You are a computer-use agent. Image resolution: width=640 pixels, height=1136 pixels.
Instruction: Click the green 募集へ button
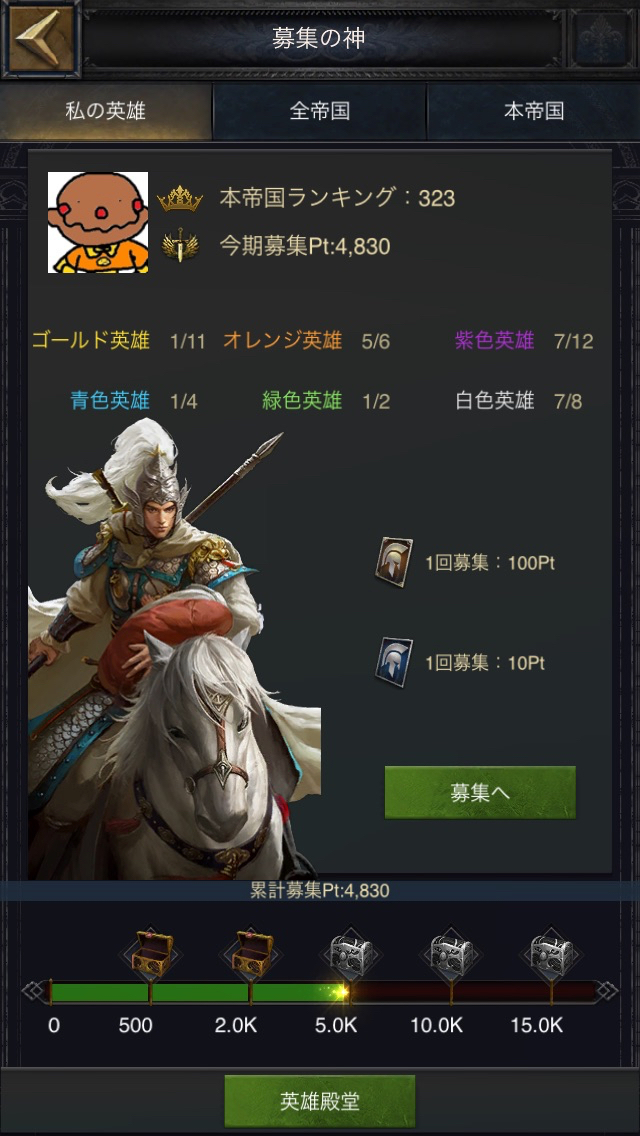(x=480, y=793)
